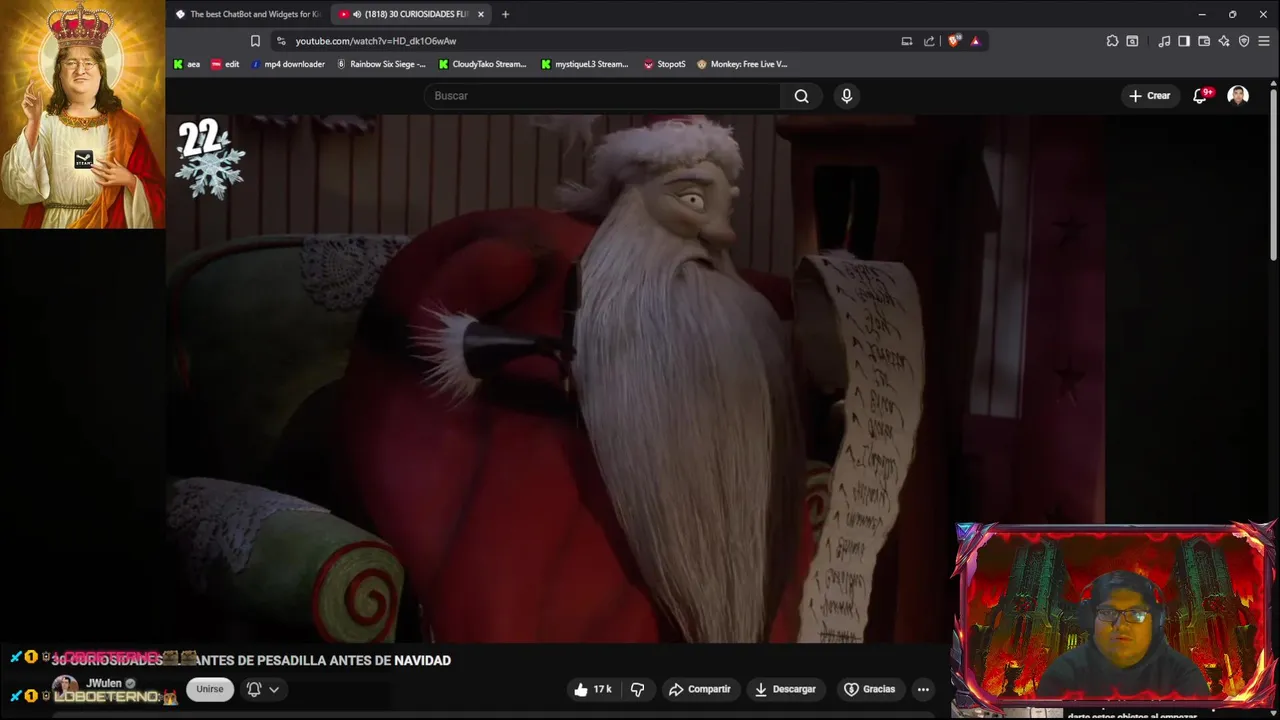This screenshot has width=1280, height=720.
Task: Toggle the browser sidebar panel icon
Action: point(1184,41)
